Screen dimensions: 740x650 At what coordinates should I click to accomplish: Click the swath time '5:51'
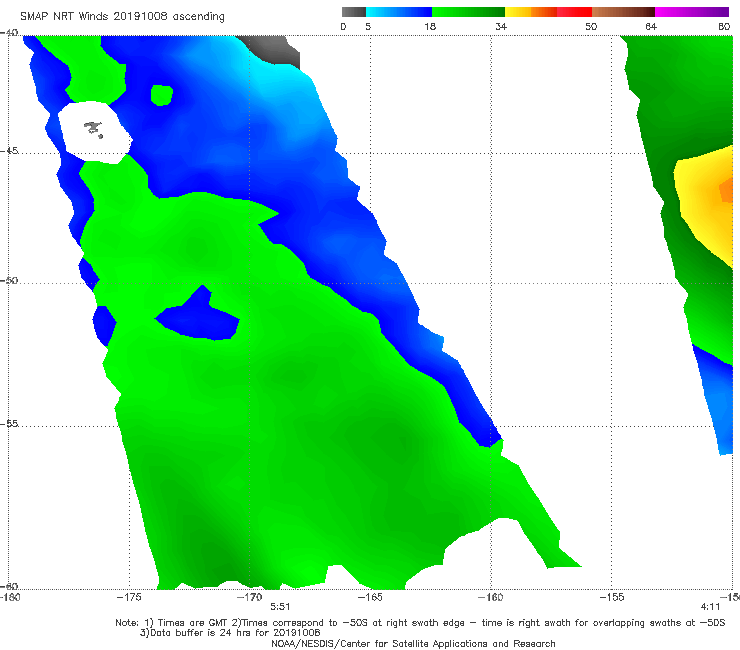point(280,607)
